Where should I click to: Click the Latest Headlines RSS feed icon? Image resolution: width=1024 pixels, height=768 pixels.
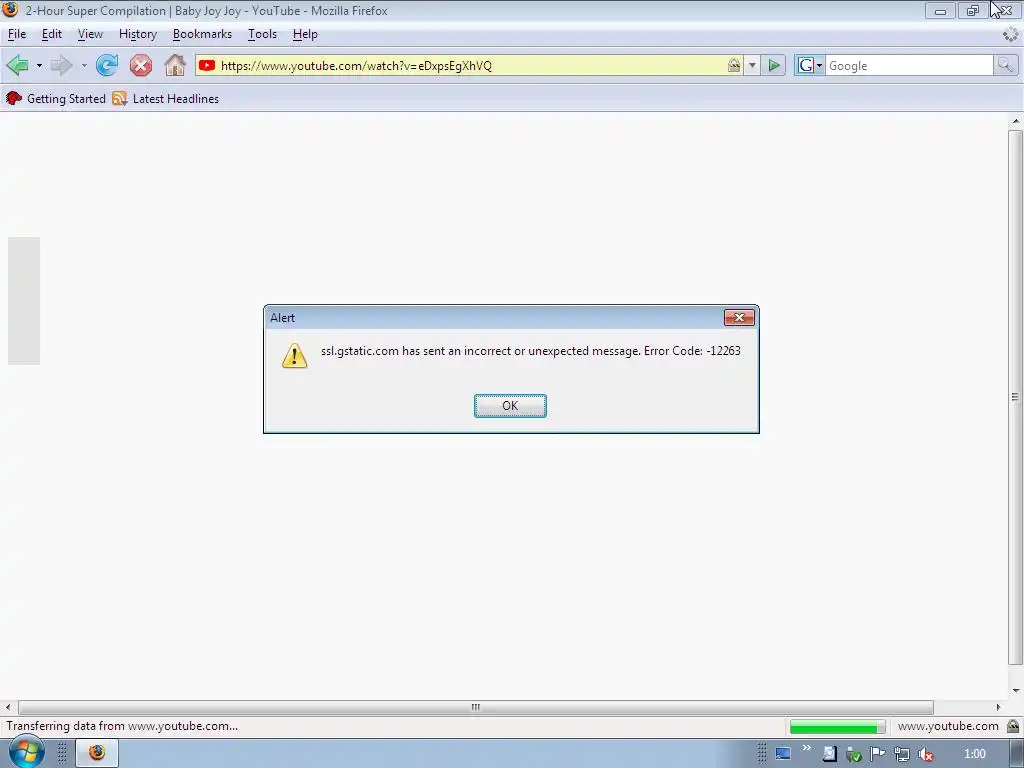(x=120, y=99)
